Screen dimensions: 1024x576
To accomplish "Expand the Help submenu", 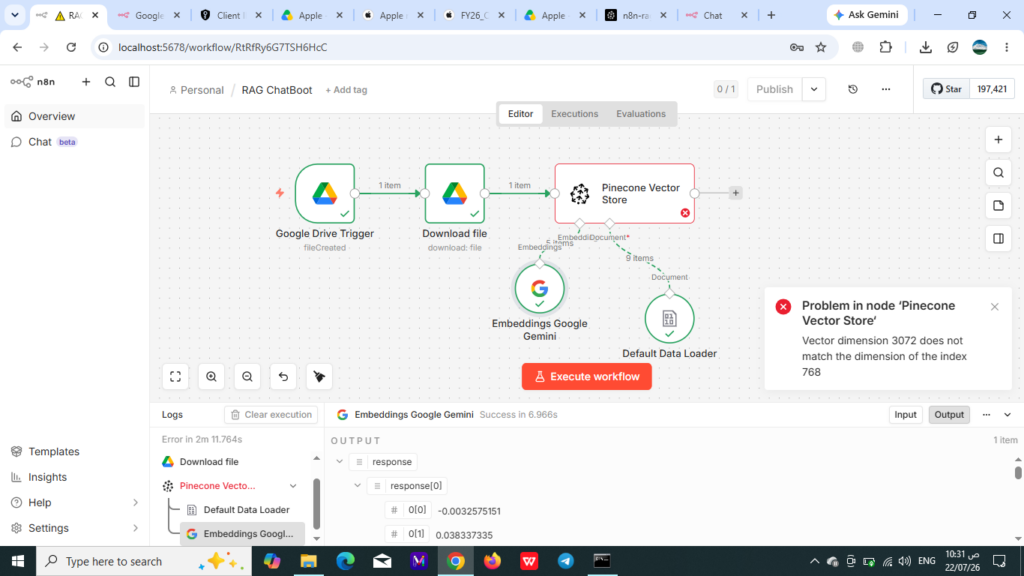I will 135,503.
